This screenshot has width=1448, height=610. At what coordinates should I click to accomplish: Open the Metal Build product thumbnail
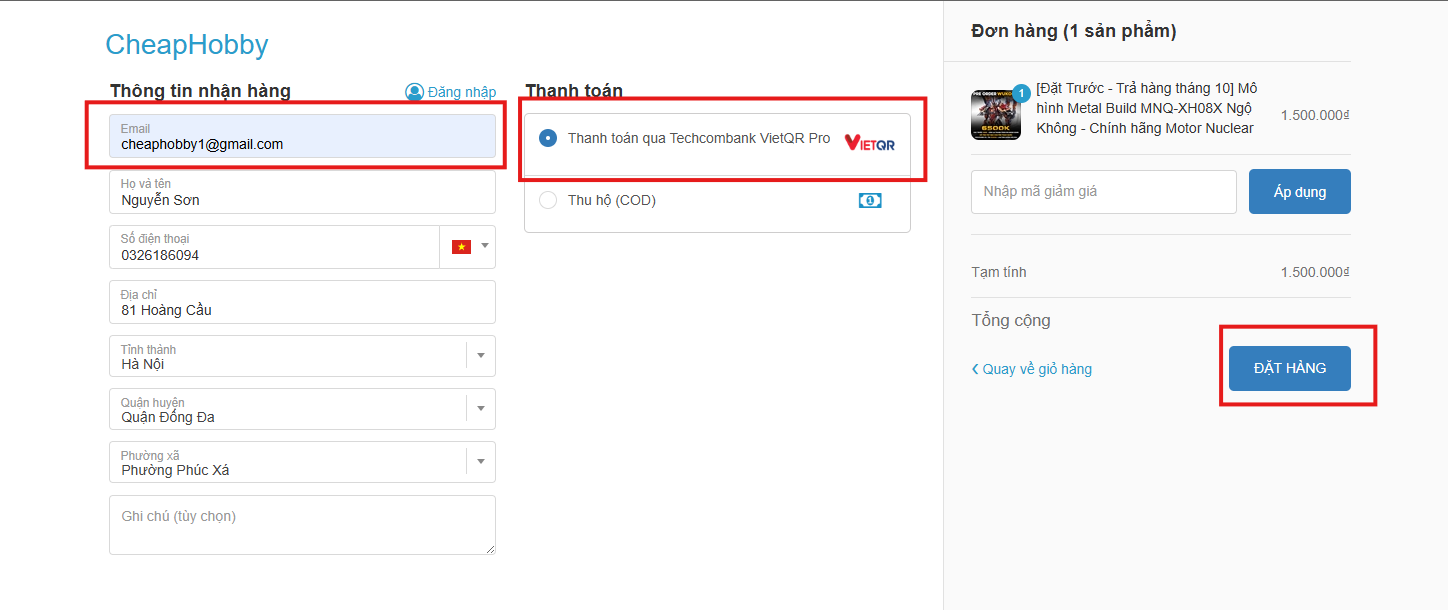996,115
